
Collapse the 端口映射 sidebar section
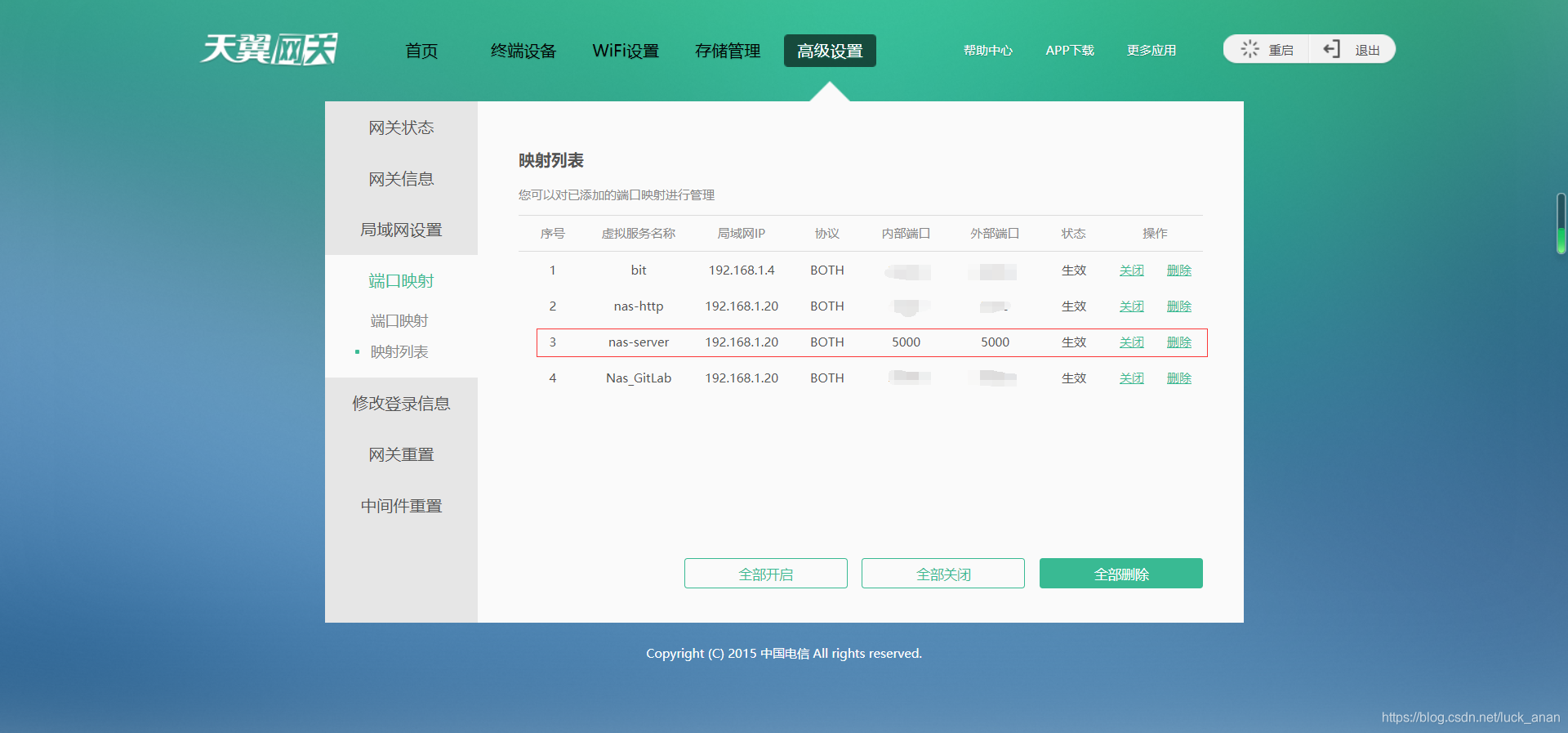coord(401,281)
